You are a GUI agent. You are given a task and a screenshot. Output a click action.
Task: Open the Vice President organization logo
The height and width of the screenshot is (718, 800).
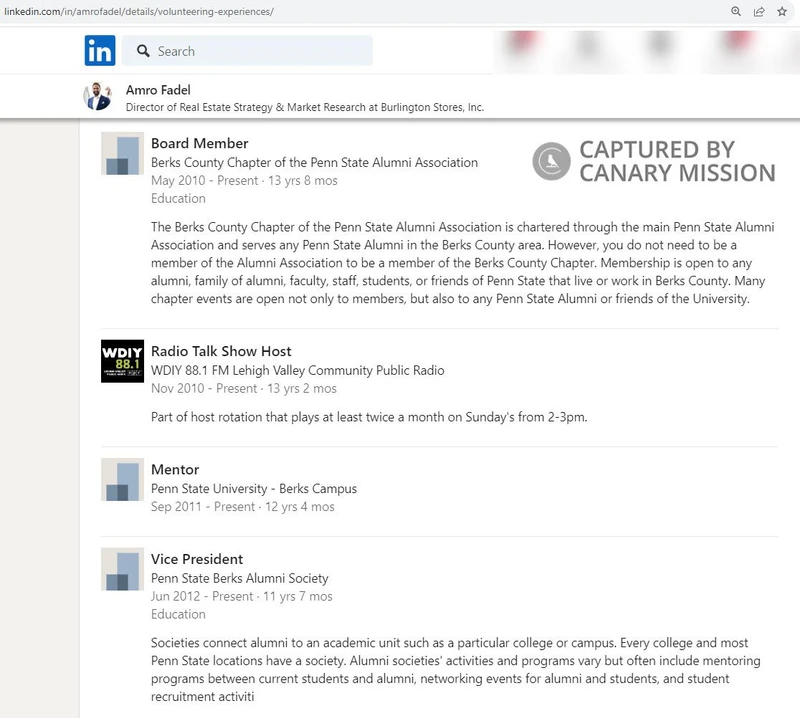coord(122,570)
